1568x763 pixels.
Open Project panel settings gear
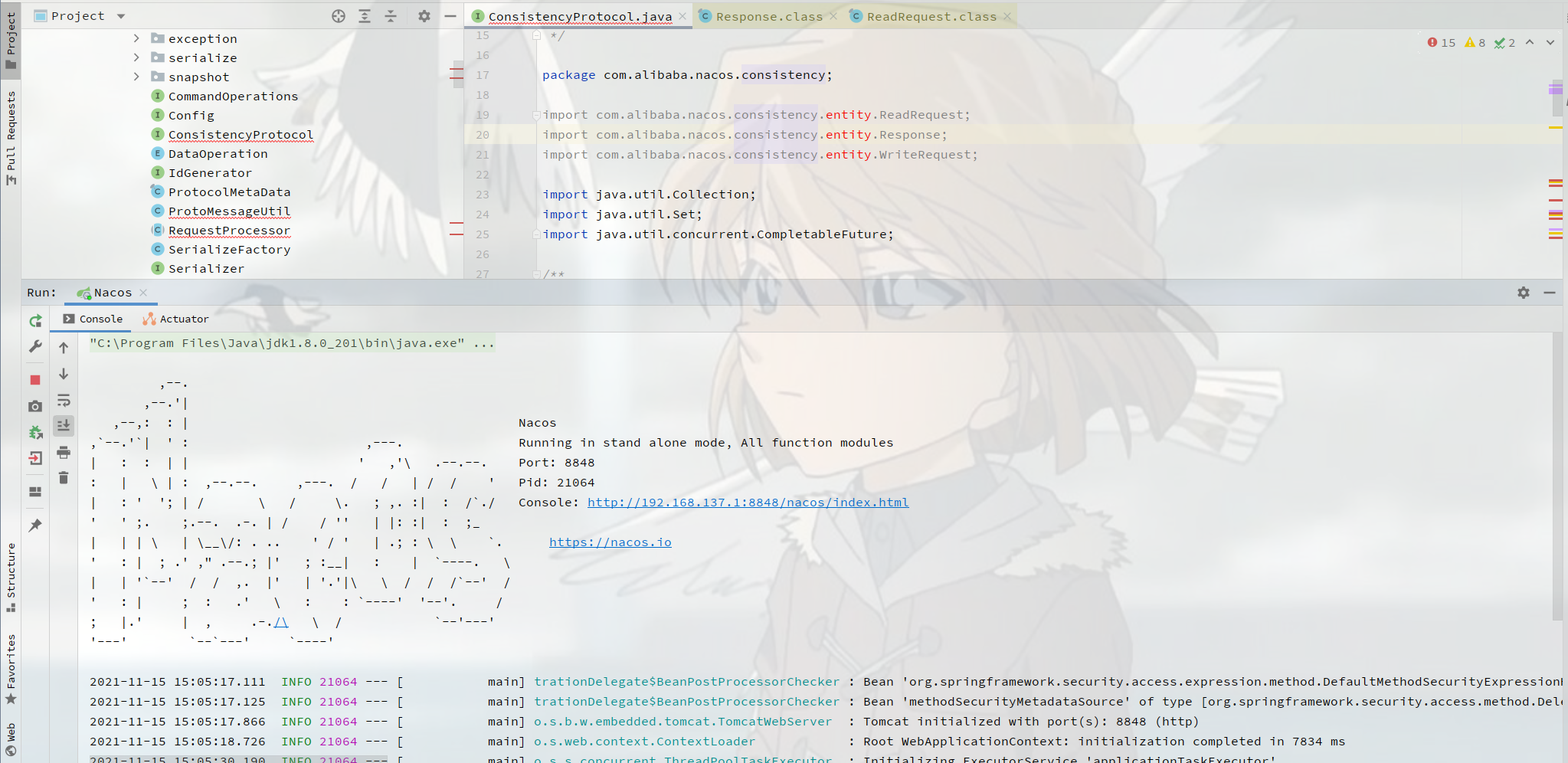pyautogui.click(x=424, y=16)
